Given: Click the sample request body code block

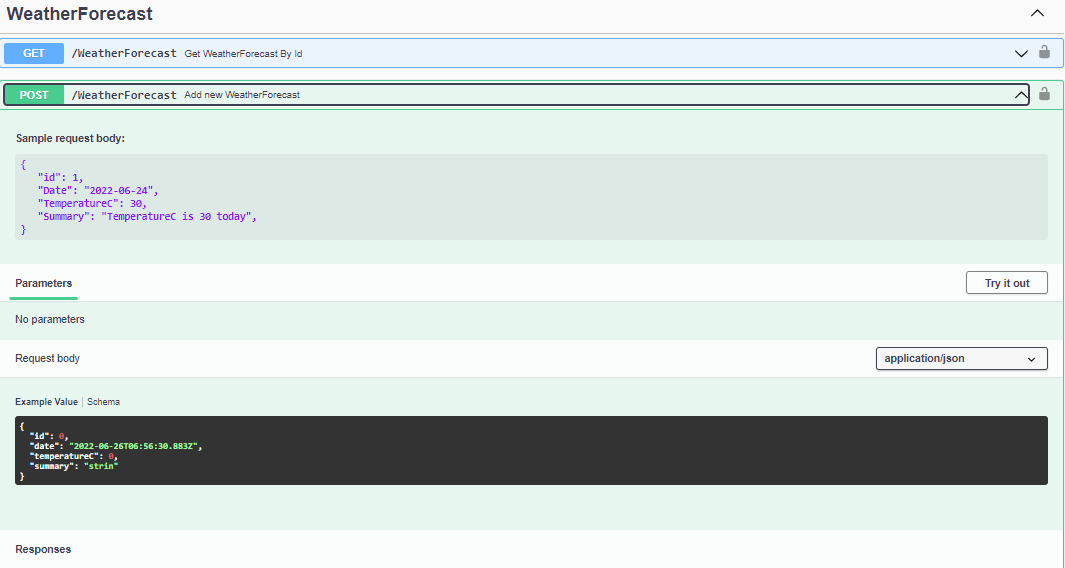Looking at the screenshot, I should click(531, 197).
